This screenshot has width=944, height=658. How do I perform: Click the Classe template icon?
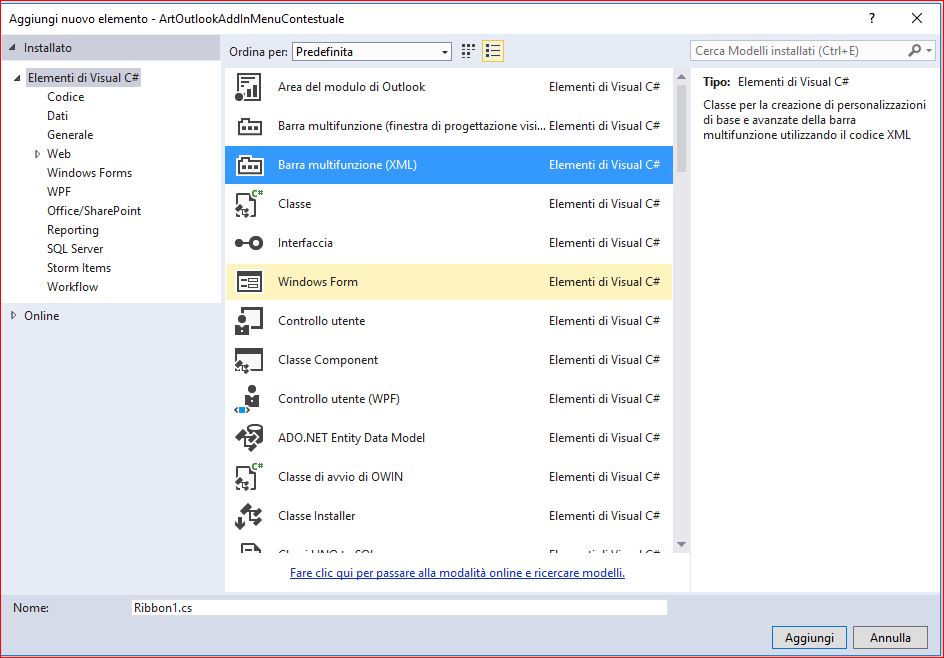[x=249, y=203]
